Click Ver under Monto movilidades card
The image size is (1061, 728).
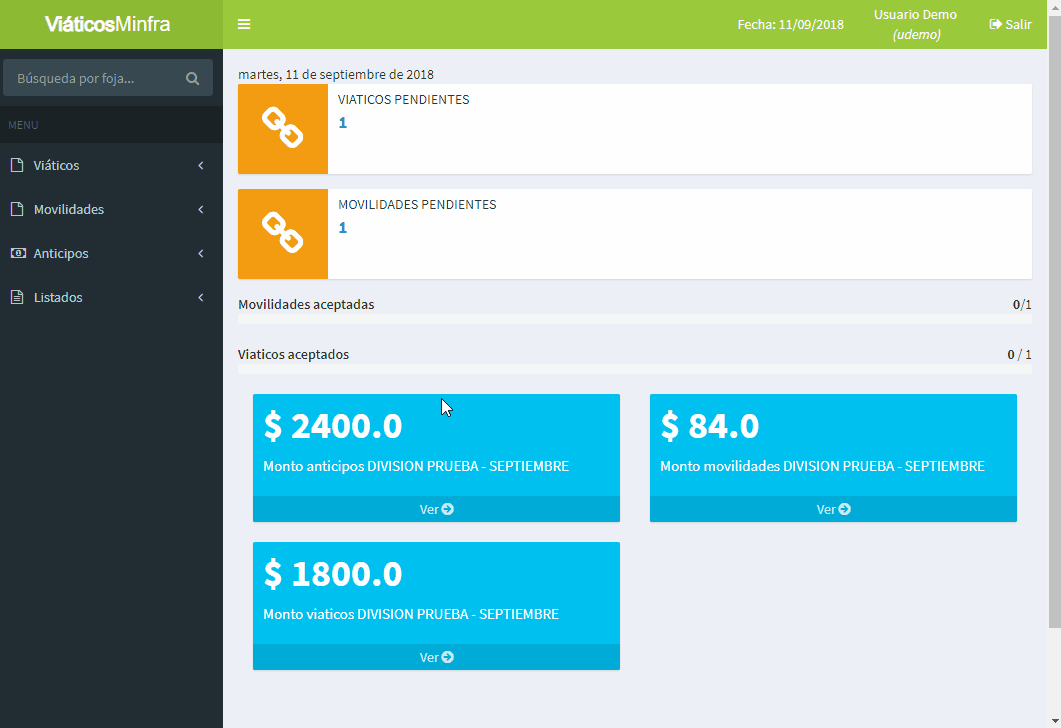833,509
